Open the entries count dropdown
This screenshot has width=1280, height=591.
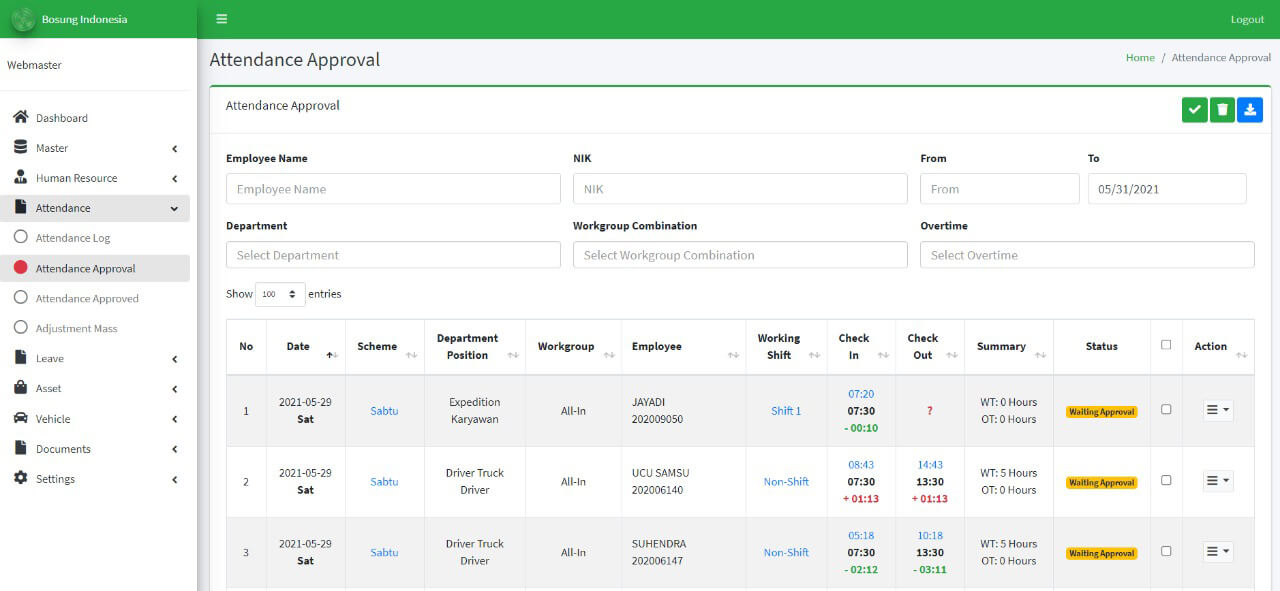(x=279, y=294)
